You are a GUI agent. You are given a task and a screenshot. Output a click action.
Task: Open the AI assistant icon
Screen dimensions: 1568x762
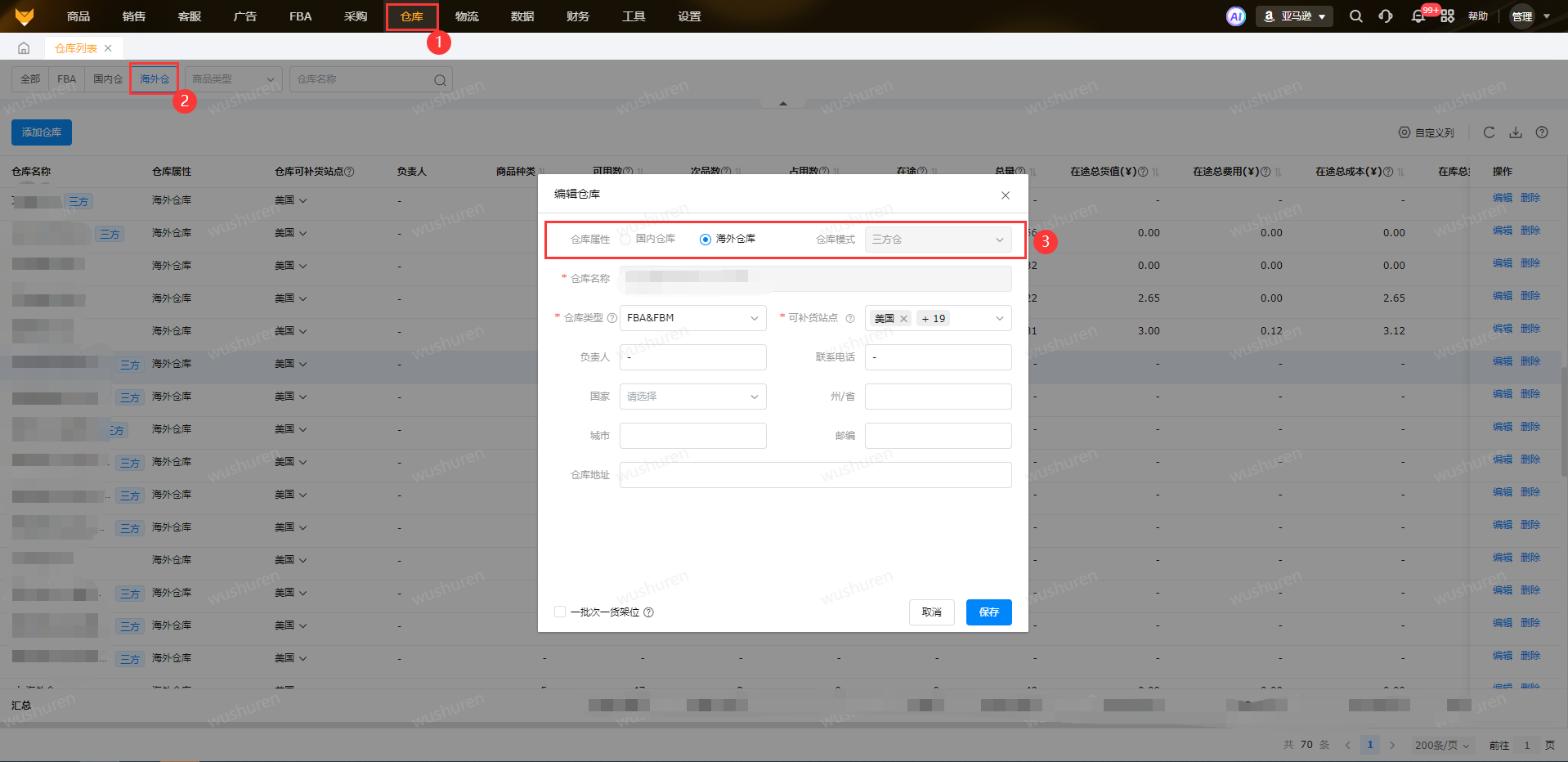[1235, 16]
